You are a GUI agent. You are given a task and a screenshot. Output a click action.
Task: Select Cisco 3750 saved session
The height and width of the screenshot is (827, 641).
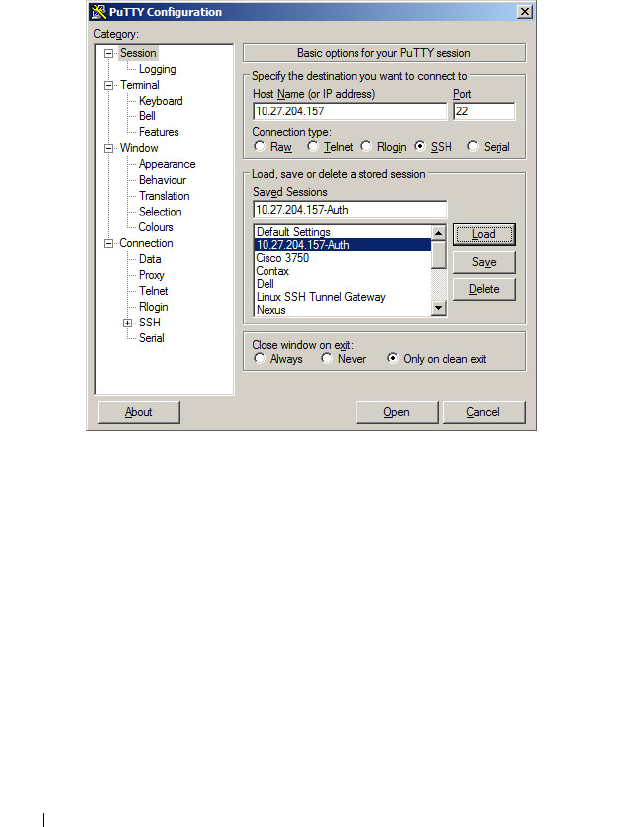(343, 258)
